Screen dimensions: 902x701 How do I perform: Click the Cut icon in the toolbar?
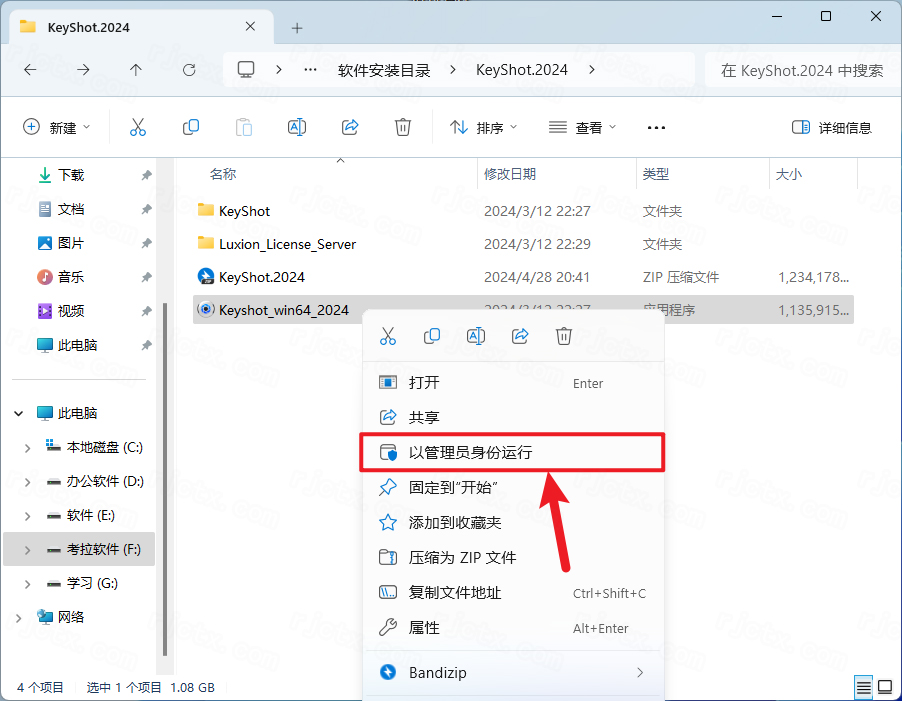pos(137,127)
